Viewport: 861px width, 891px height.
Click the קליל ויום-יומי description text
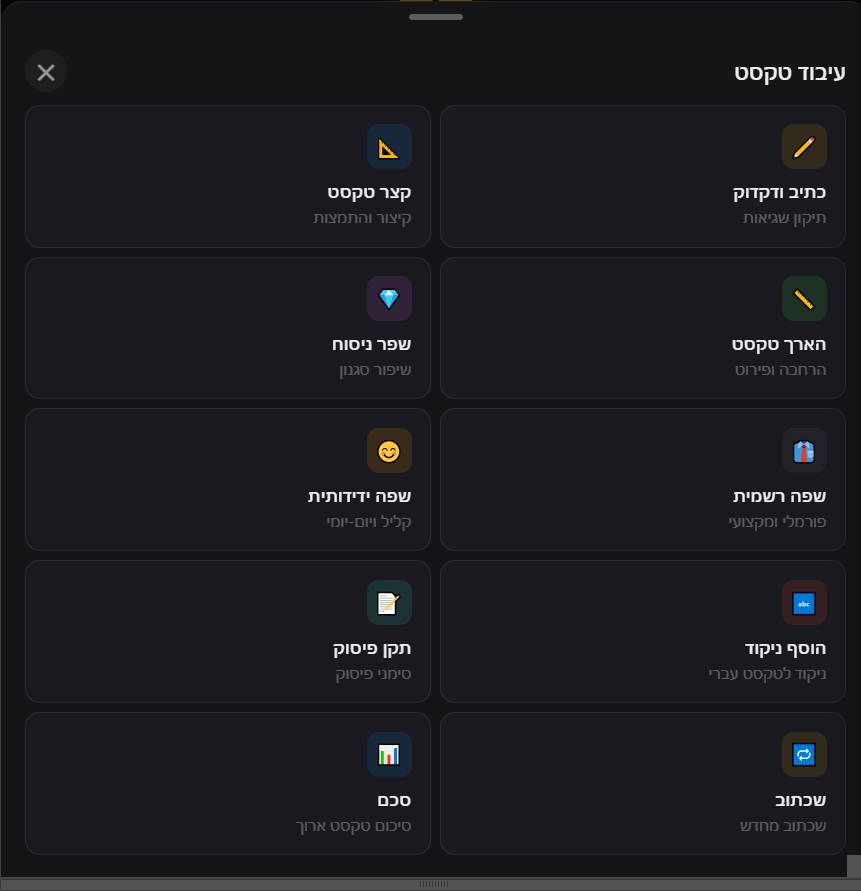368,522
